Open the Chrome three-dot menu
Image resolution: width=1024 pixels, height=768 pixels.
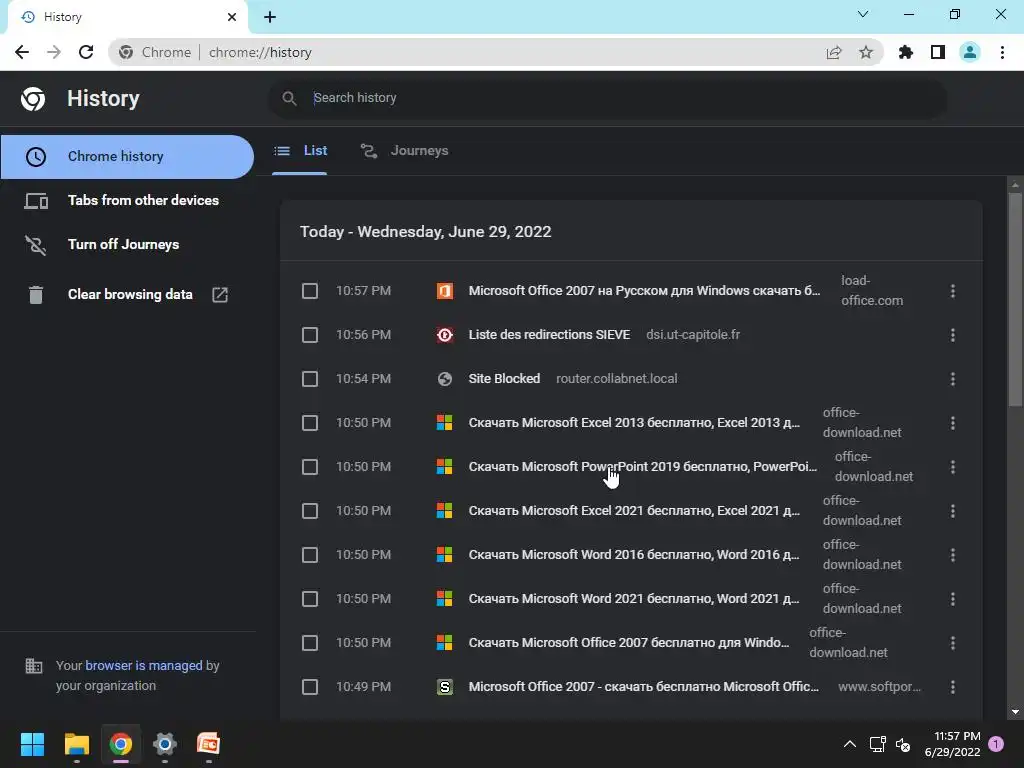click(1002, 52)
